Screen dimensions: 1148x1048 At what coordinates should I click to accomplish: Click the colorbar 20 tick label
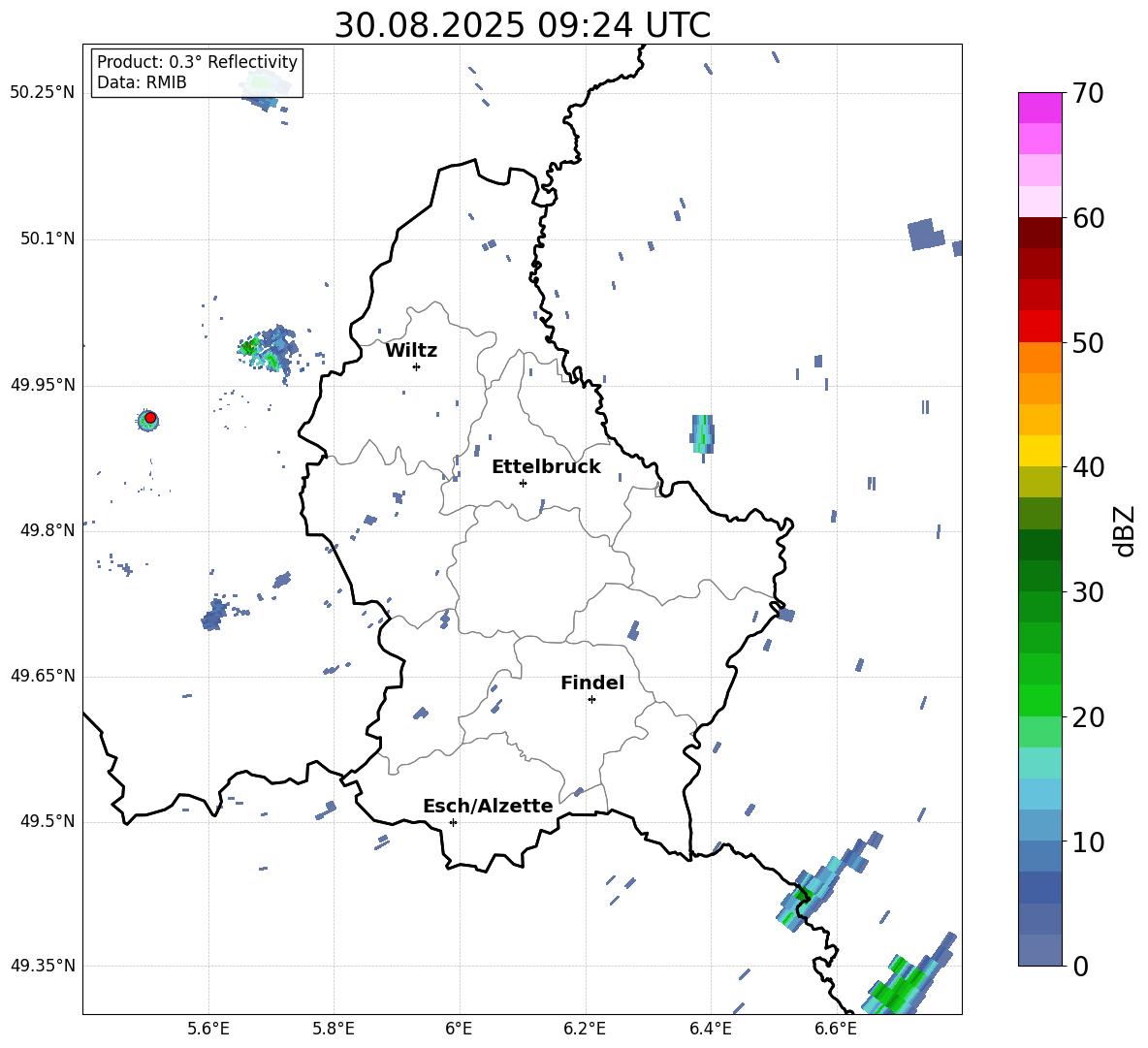click(1088, 717)
